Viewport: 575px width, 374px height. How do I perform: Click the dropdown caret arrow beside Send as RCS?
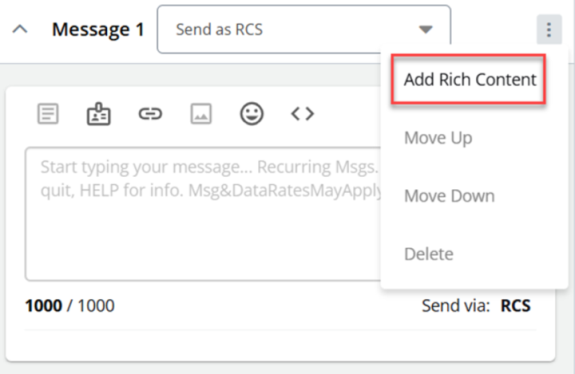pyautogui.click(x=425, y=29)
